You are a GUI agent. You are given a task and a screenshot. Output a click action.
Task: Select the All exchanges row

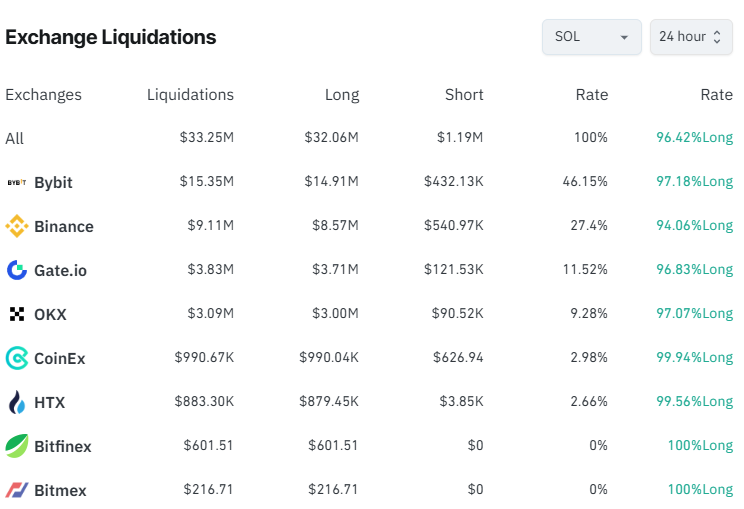tap(14, 138)
